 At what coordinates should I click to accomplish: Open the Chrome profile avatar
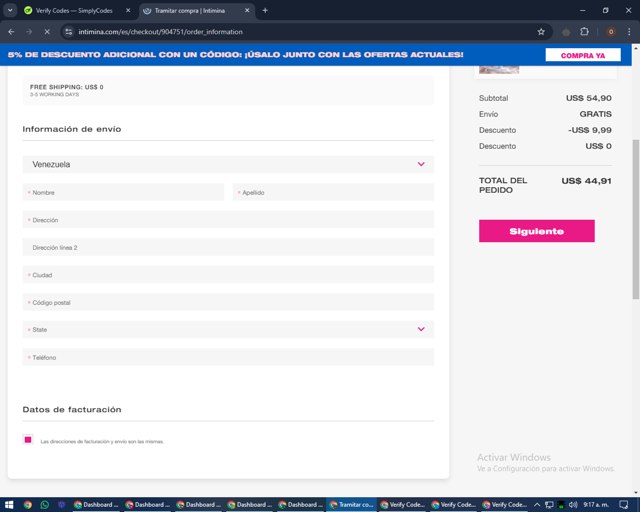tap(611, 31)
